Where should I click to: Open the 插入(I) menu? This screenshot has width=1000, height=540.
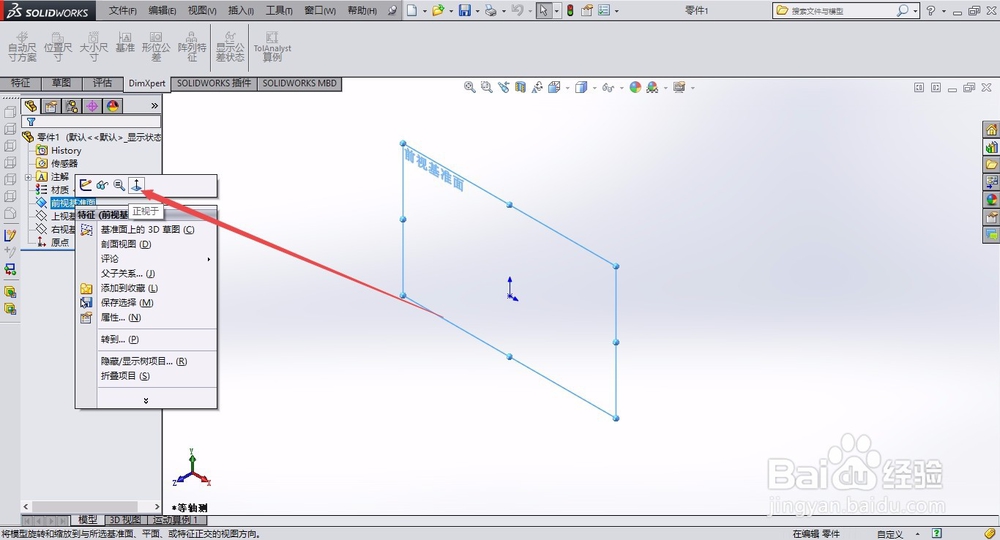click(240, 10)
